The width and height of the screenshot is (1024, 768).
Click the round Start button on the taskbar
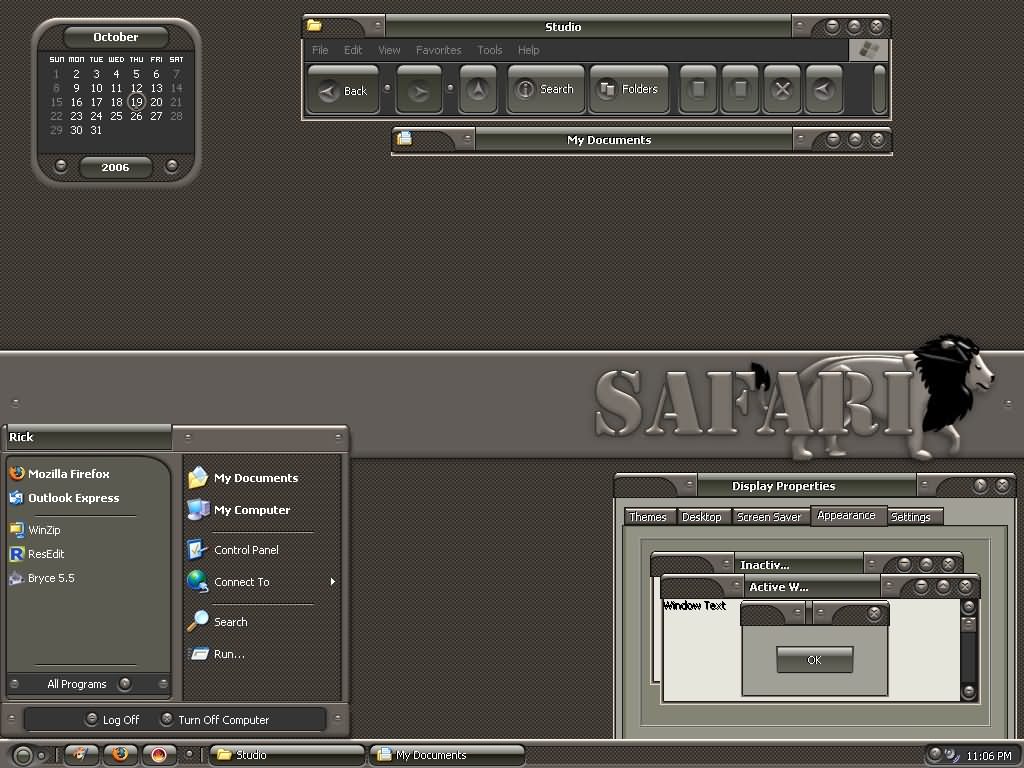pyautogui.click(x=22, y=756)
